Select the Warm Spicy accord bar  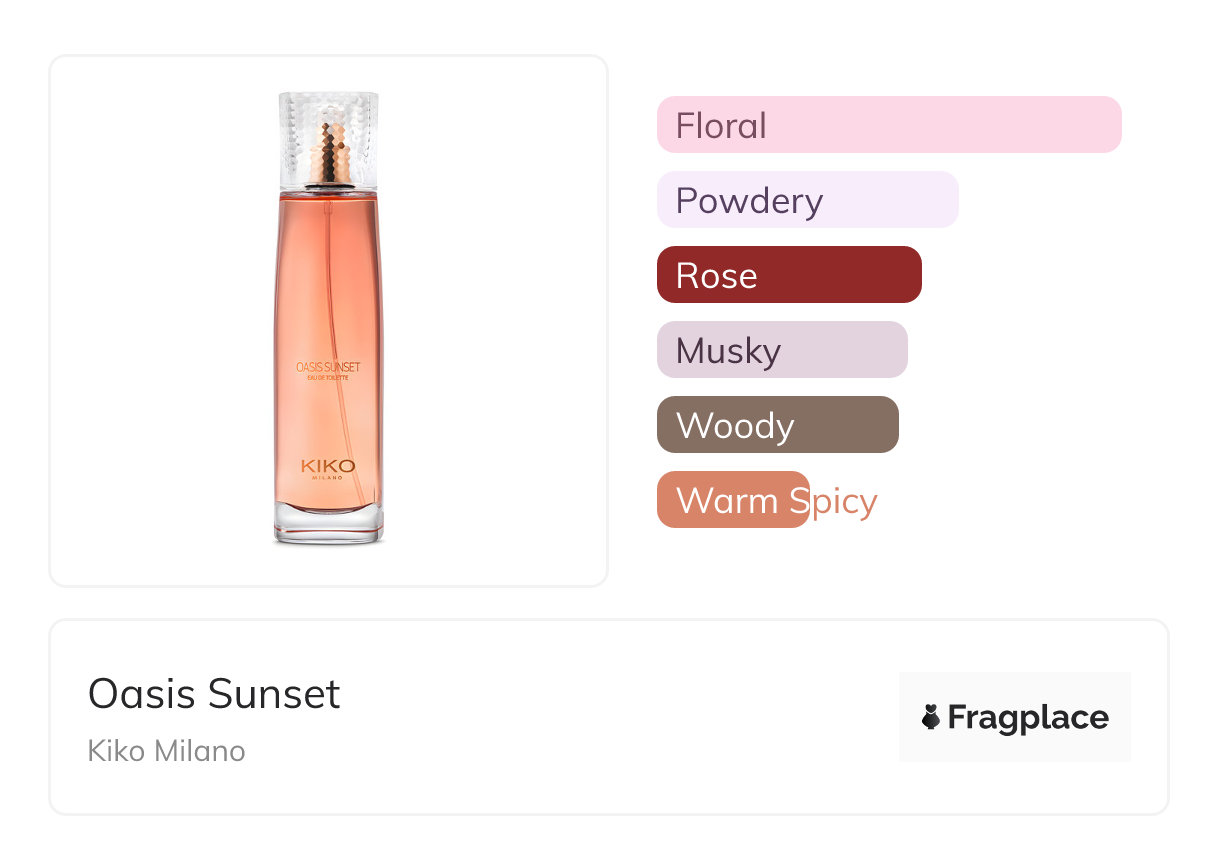733,500
